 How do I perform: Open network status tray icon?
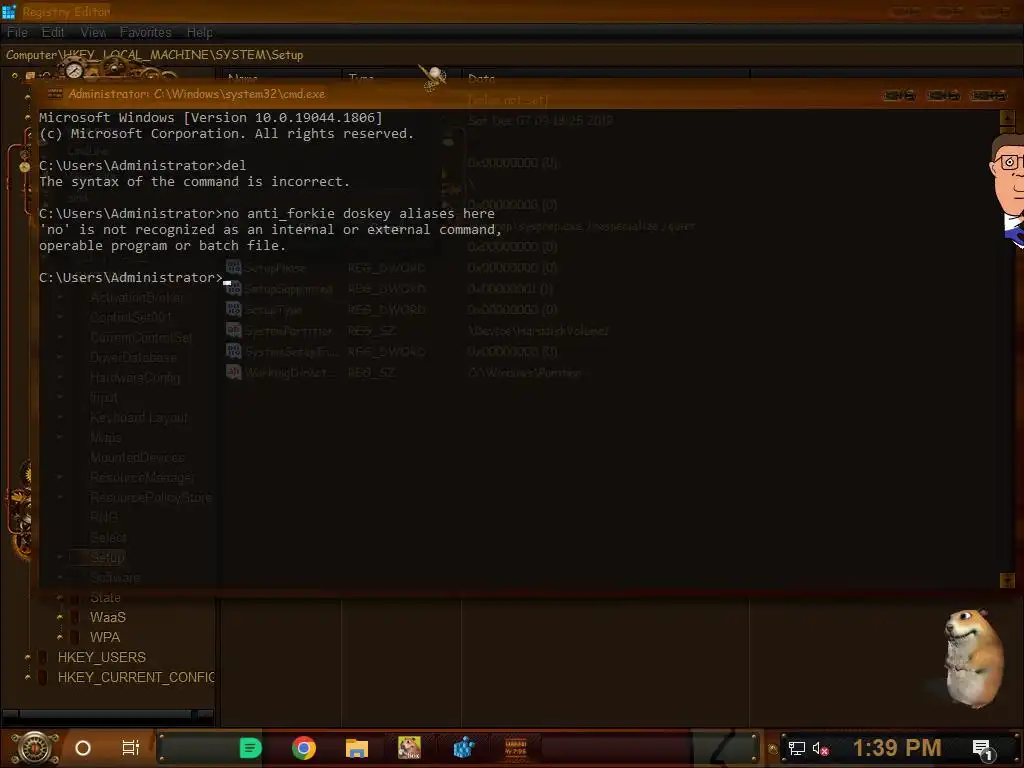(x=796, y=749)
